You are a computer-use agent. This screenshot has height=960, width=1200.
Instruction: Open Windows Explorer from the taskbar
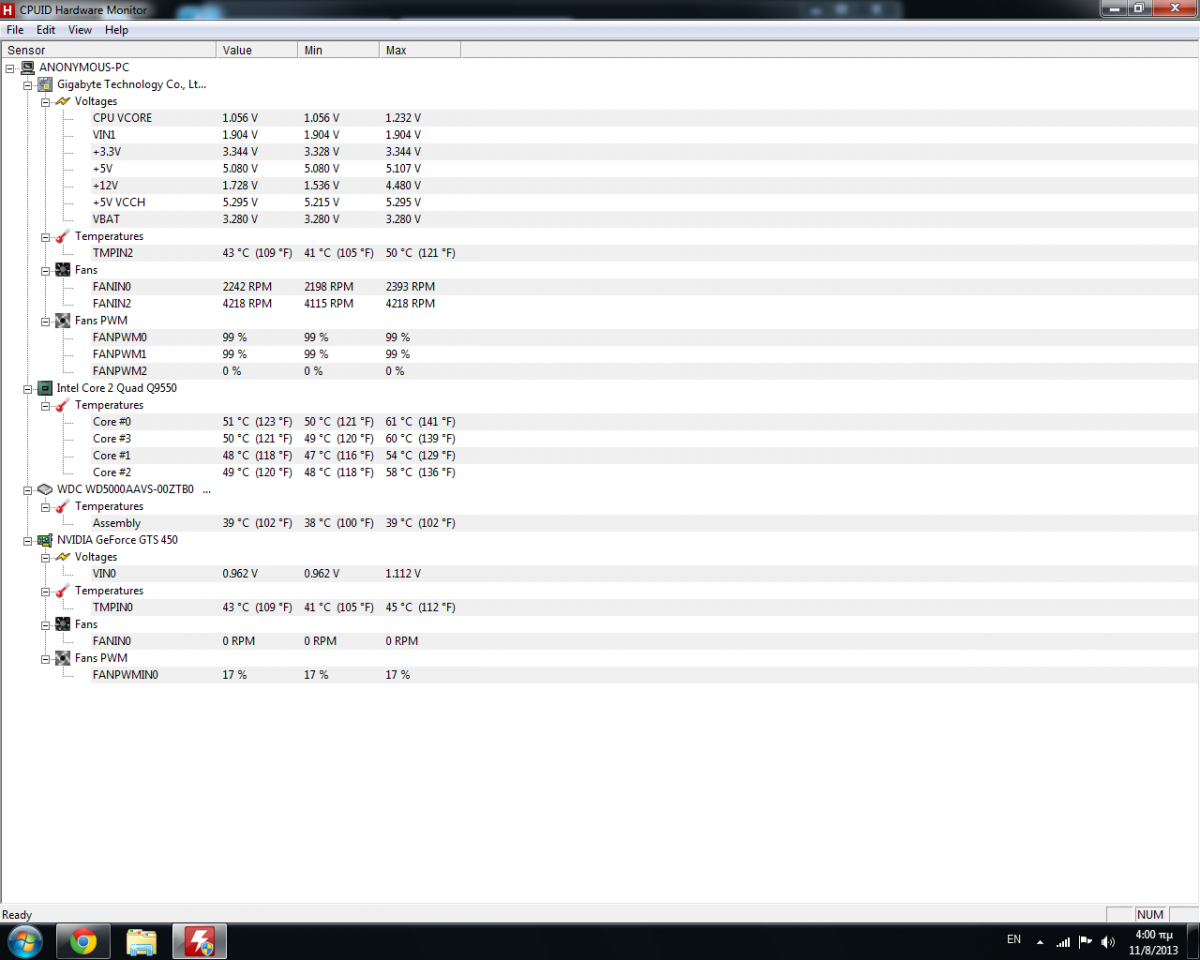pyautogui.click(x=141, y=941)
